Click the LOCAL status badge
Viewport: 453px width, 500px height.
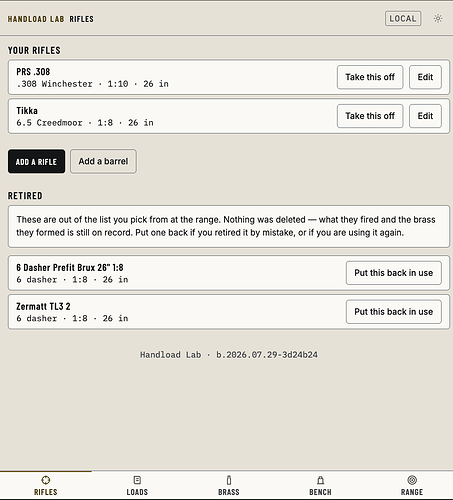tap(403, 19)
